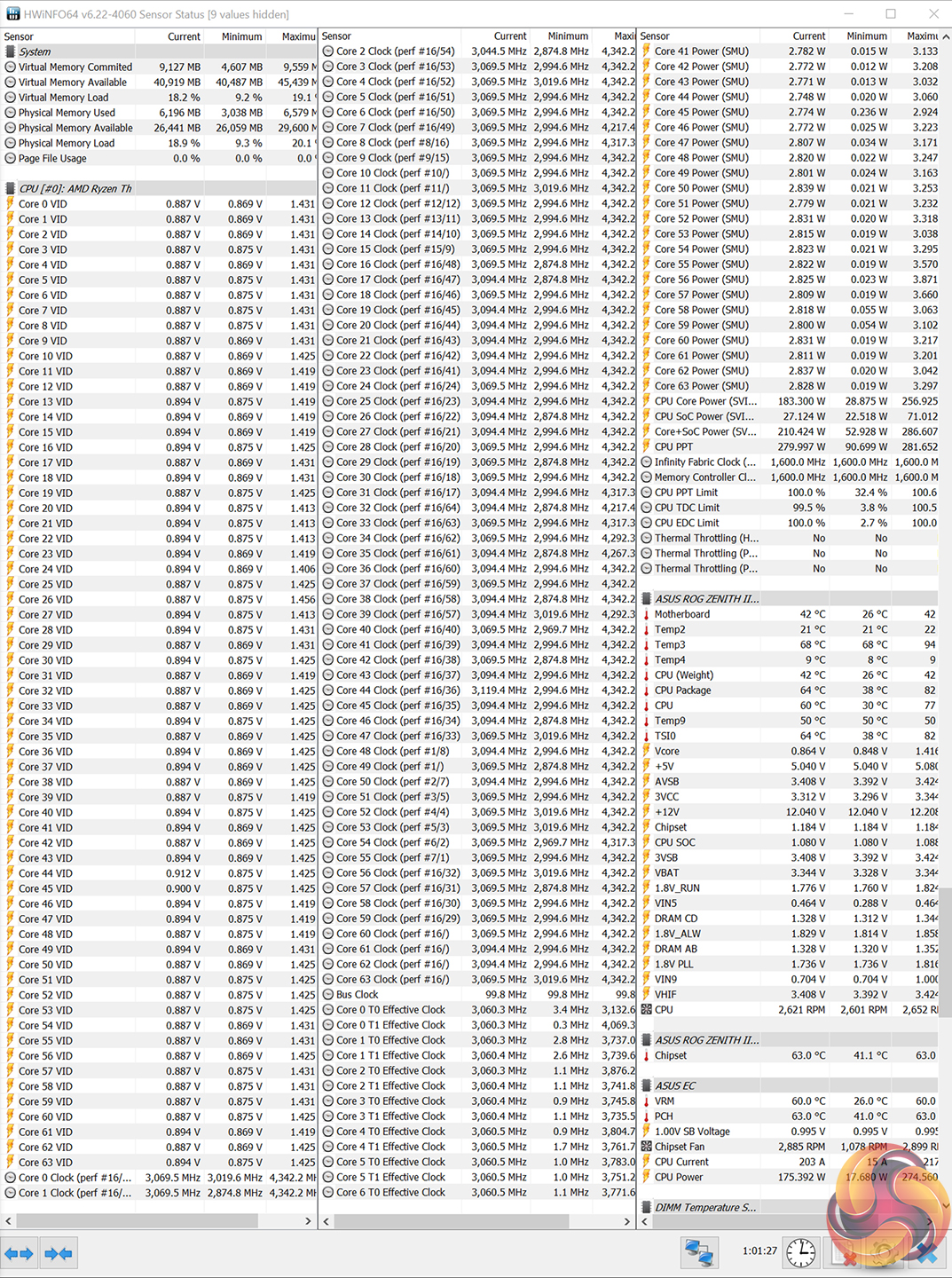Screen dimensions: 952x1278
Task: Select the TSI0 sensor row
Action: [788, 736]
